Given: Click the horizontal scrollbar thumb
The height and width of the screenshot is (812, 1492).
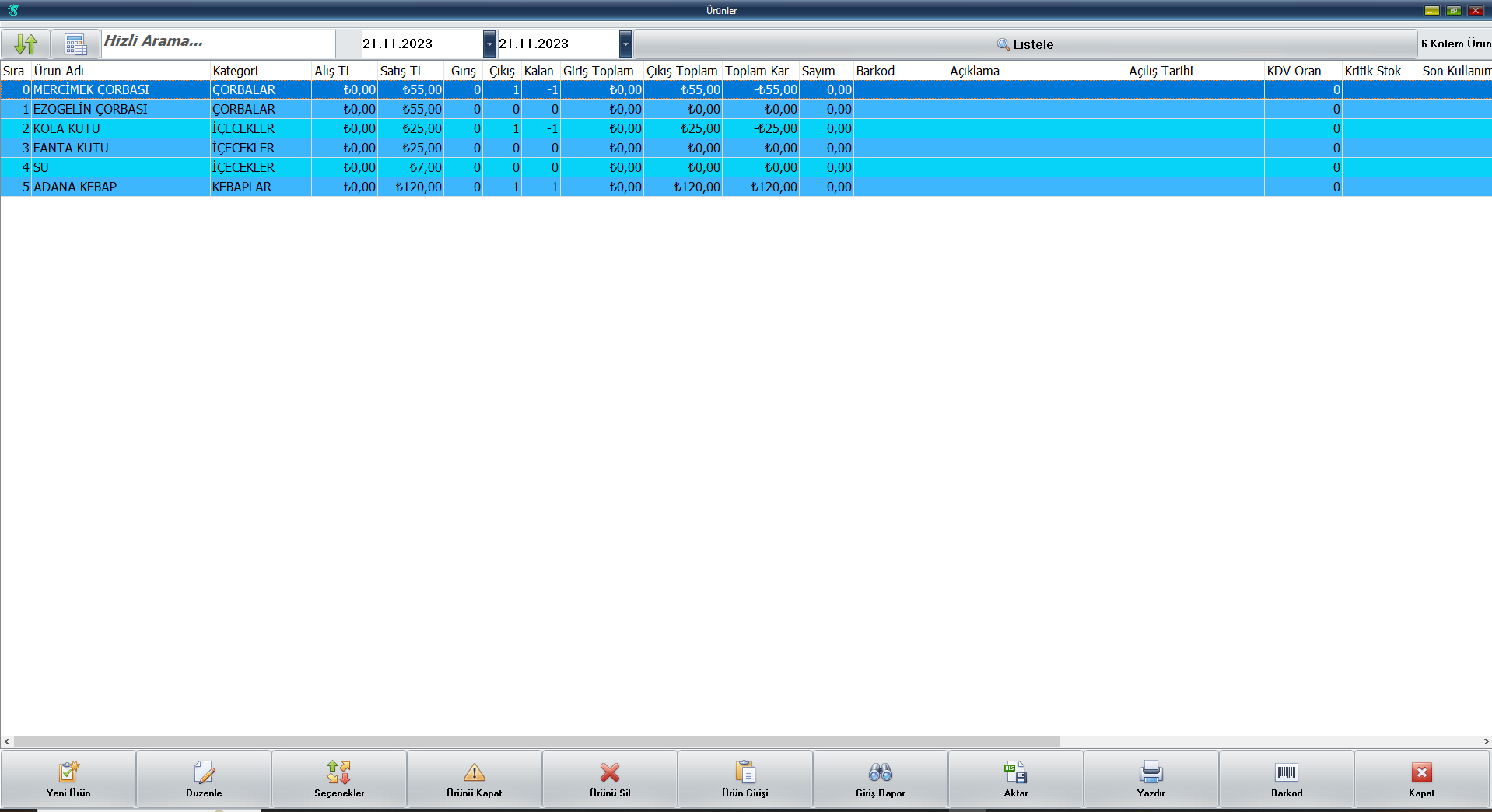Looking at the screenshot, I should coord(537,742).
